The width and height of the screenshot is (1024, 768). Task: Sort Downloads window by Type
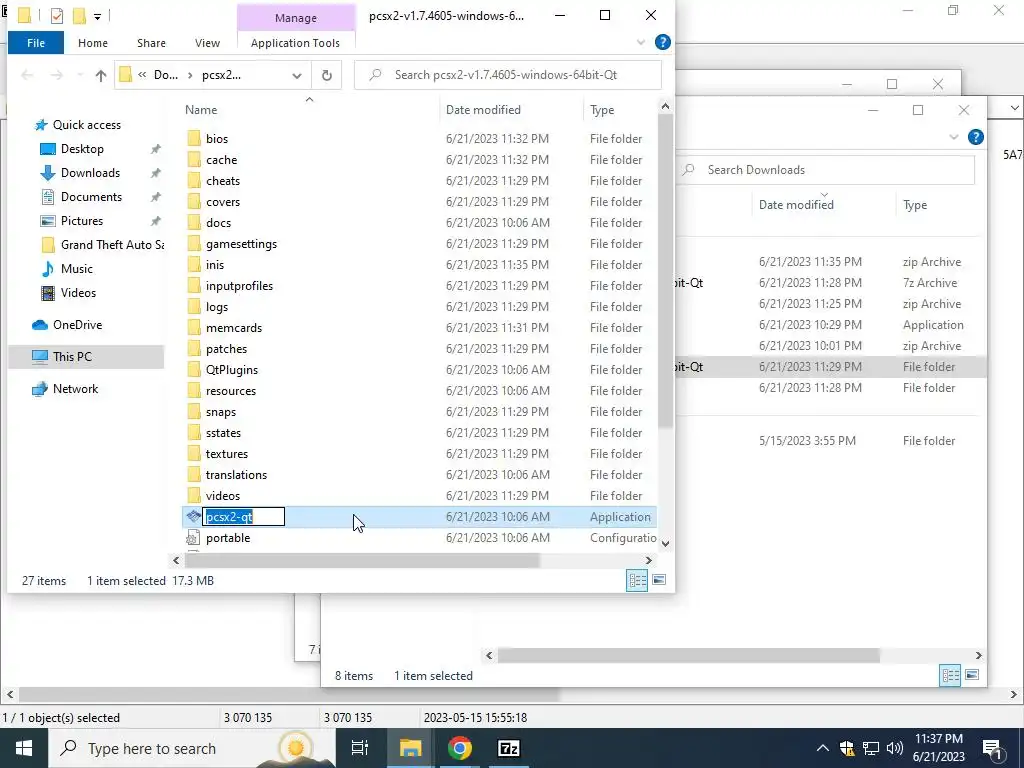(914, 205)
